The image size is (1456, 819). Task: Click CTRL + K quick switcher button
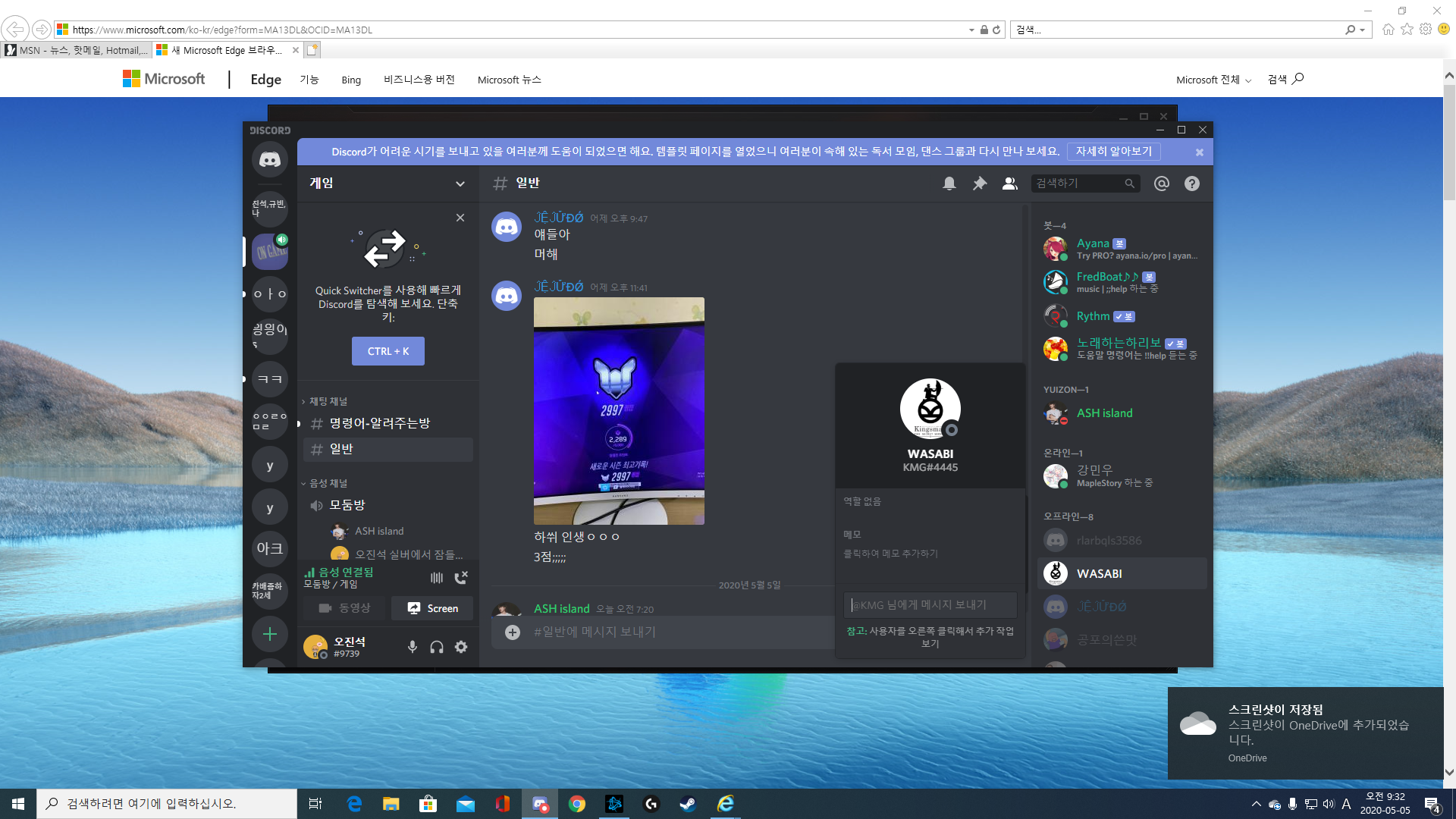click(x=388, y=351)
